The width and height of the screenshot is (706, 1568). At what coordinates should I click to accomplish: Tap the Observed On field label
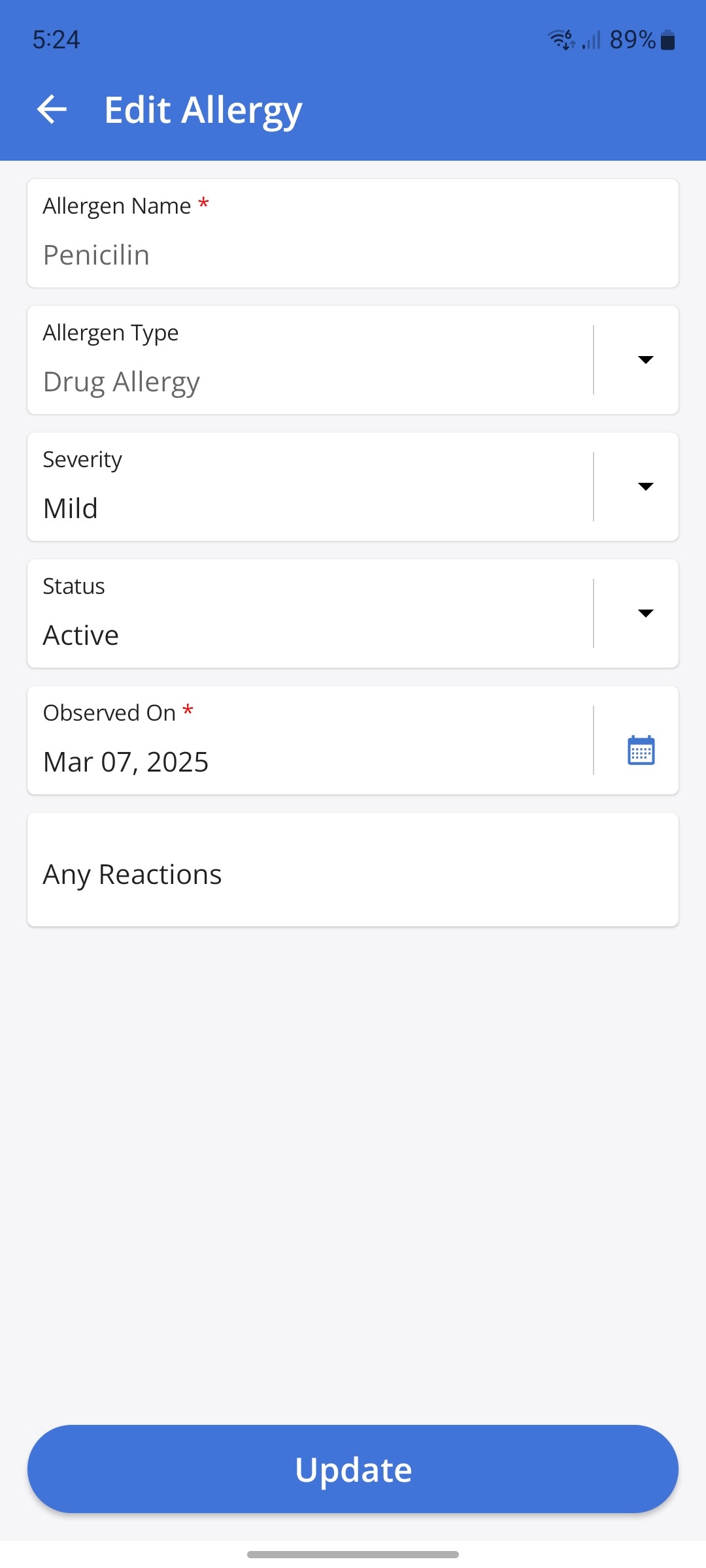pyautogui.click(x=110, y=713)
